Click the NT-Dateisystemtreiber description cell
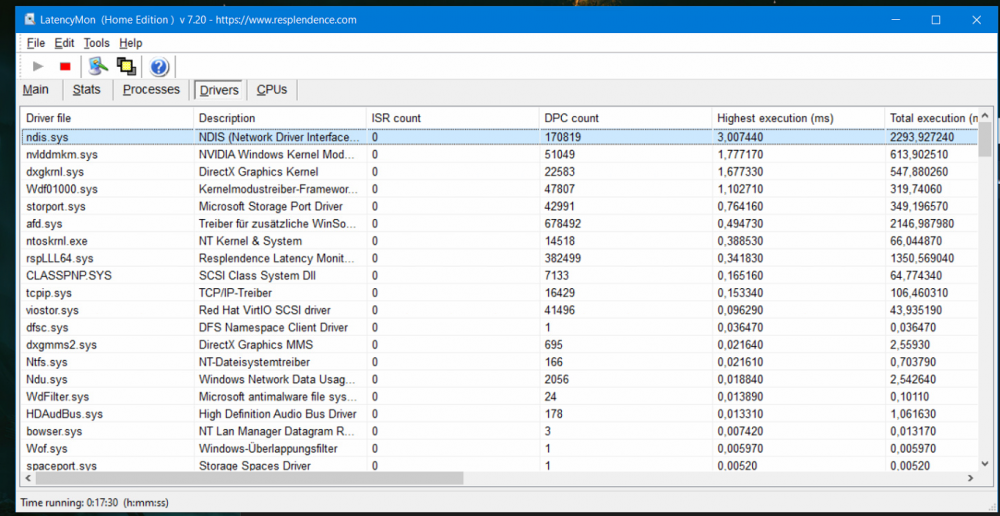The width and height of the screenshot is (1000, 516). pos(254,362)
